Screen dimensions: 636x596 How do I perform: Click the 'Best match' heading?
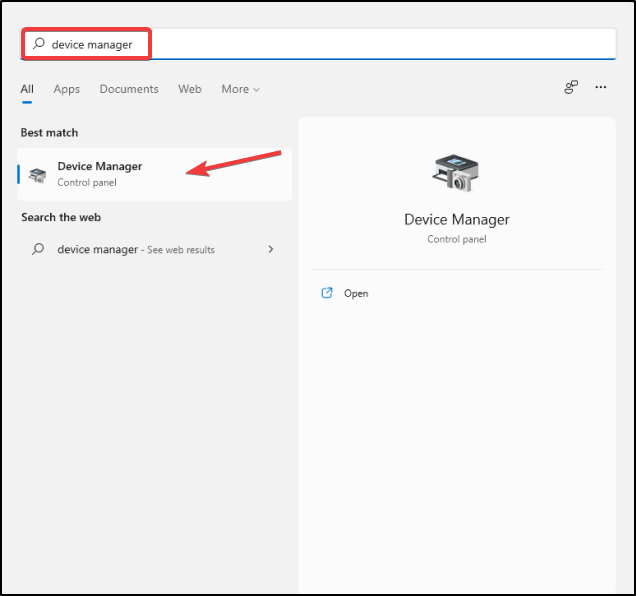pyautogui.click(x=49, y=133)
